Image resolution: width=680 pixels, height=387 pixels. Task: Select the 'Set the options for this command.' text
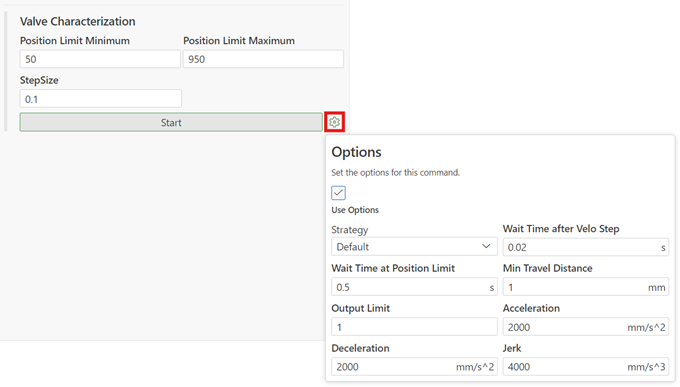396,173
